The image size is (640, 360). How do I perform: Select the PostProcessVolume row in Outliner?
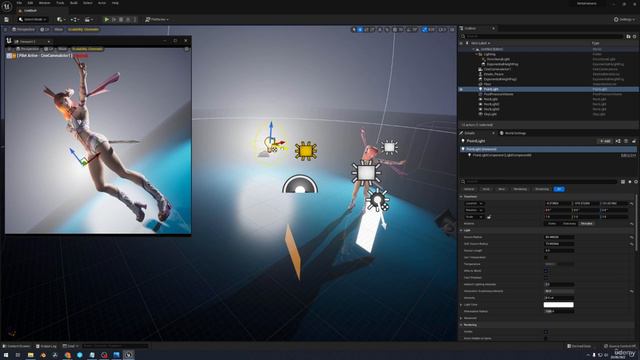548,94
